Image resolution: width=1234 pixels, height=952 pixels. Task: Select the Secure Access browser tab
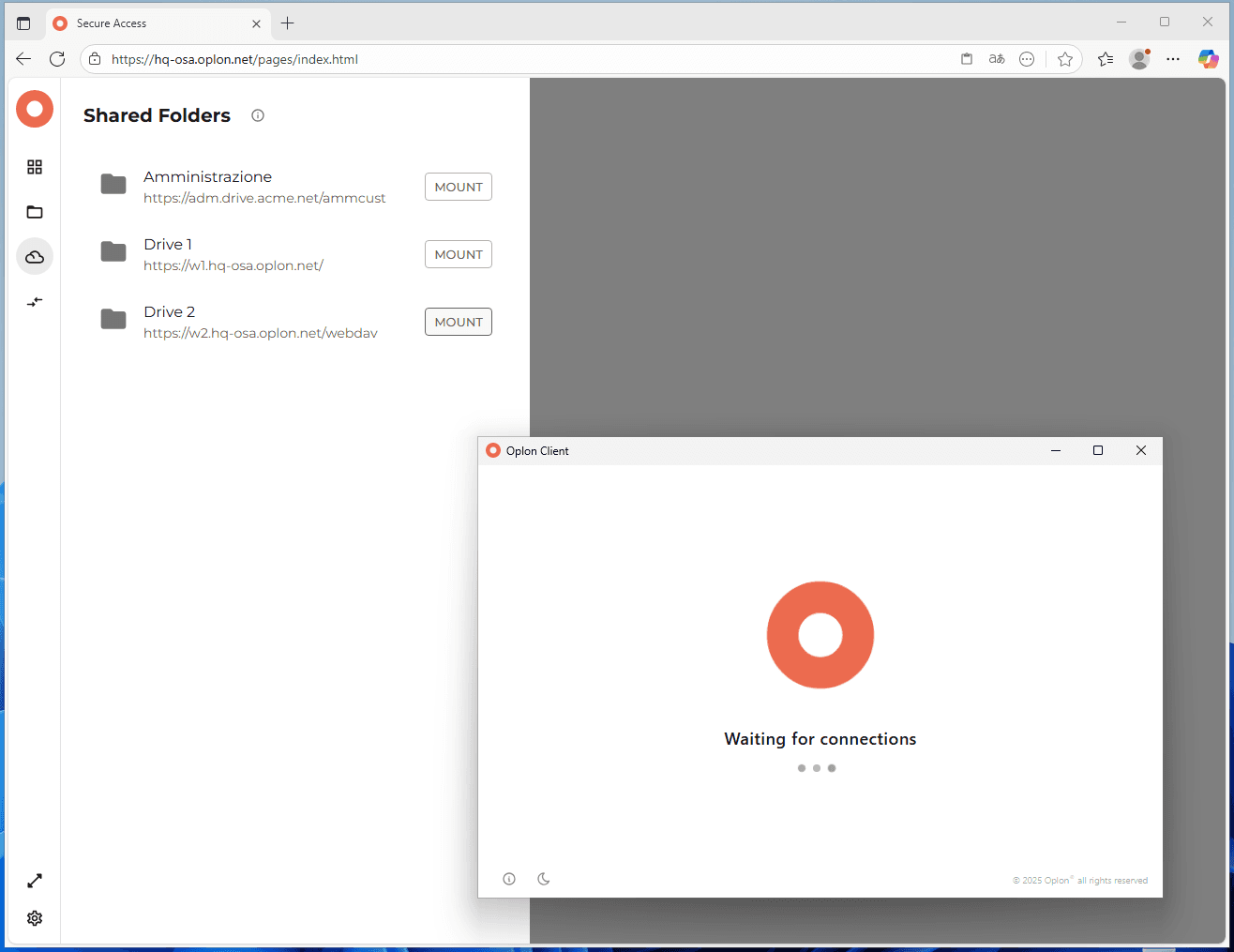tap(150, 23)
